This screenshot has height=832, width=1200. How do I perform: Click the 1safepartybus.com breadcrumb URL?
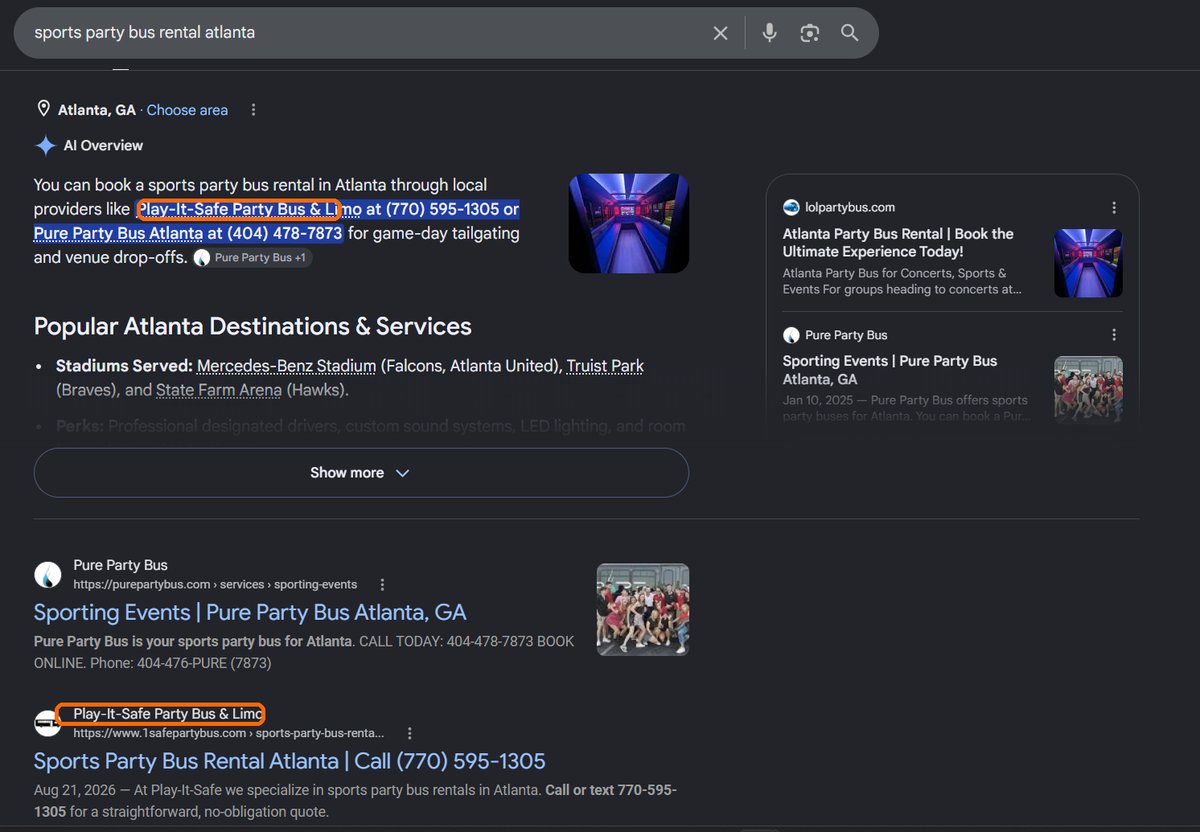tap(229, 733)
